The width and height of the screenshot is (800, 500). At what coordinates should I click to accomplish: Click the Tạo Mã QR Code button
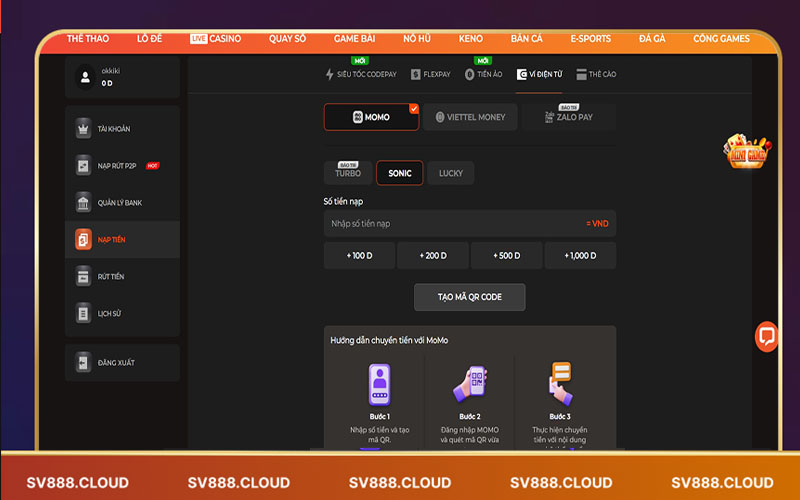pyautogui.click(x=469, y=297)
